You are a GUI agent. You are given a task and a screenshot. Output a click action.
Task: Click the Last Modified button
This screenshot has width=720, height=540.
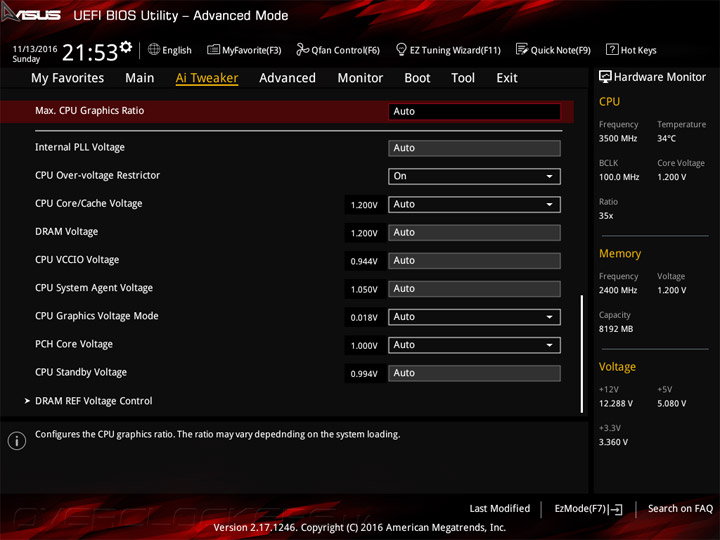500,508
